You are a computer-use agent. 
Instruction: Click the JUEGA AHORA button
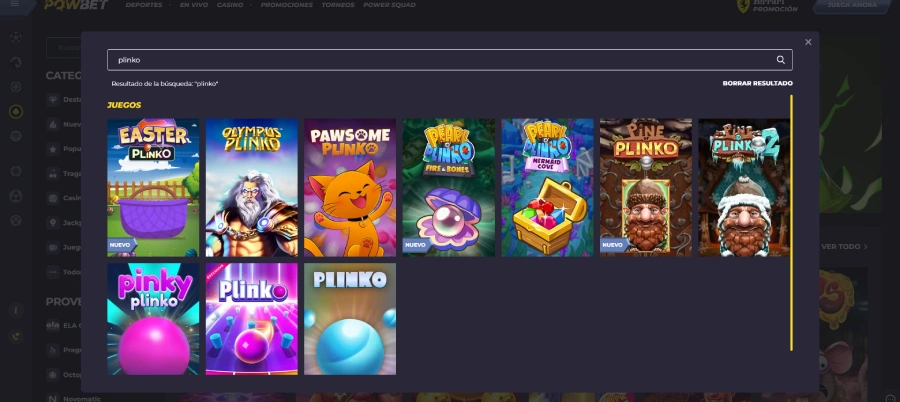[852, 5]
